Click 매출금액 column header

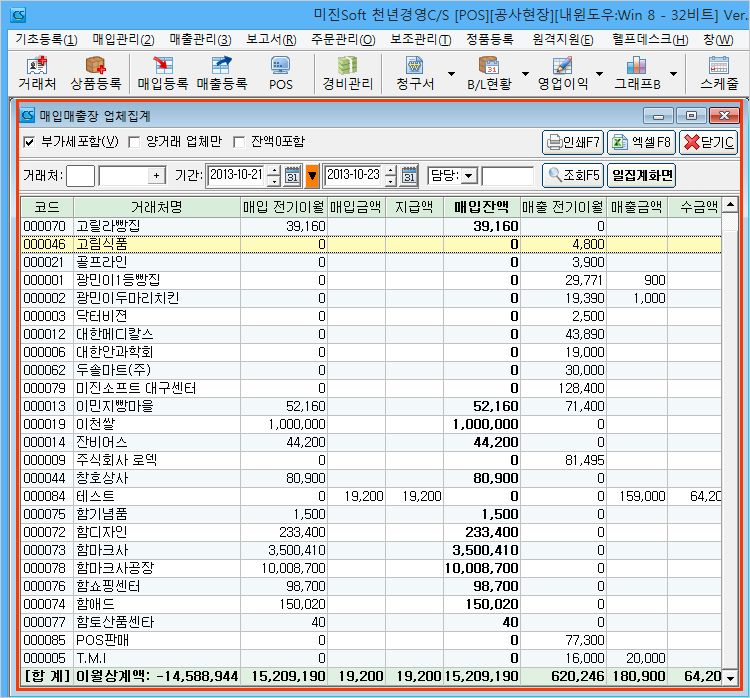637,207
